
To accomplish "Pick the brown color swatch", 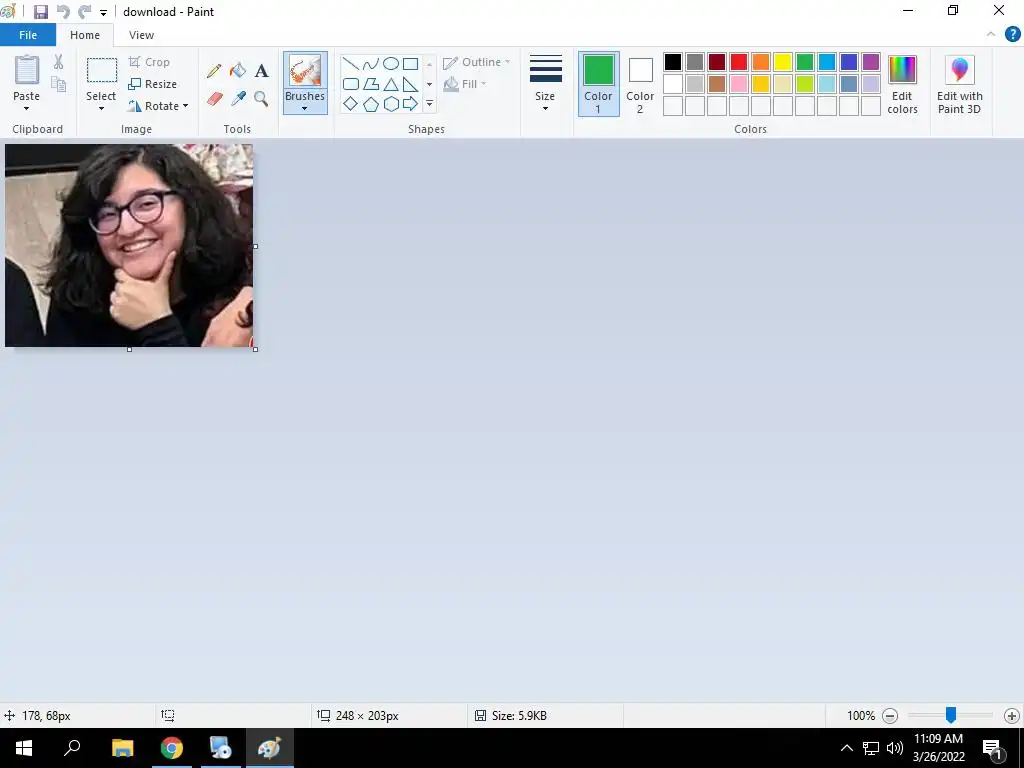I will [x=716, y=84].
